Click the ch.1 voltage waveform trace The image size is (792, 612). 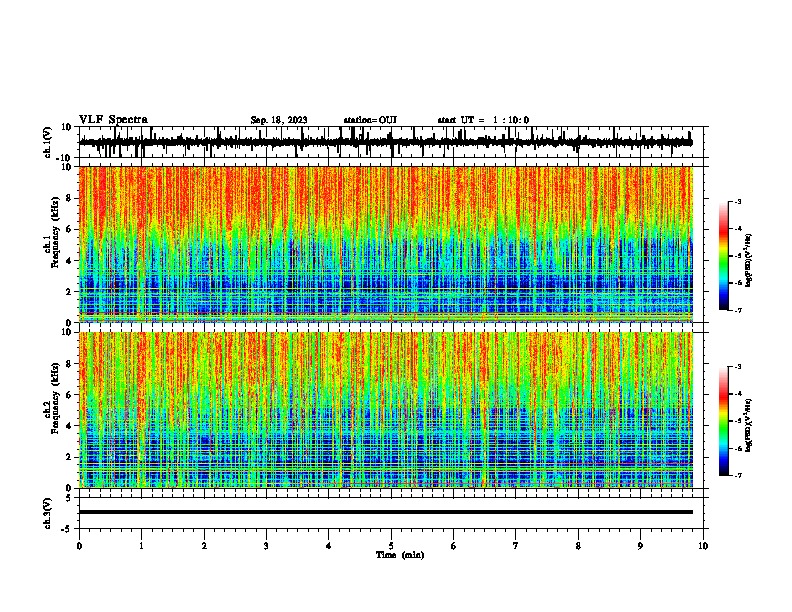coord(385,142)
